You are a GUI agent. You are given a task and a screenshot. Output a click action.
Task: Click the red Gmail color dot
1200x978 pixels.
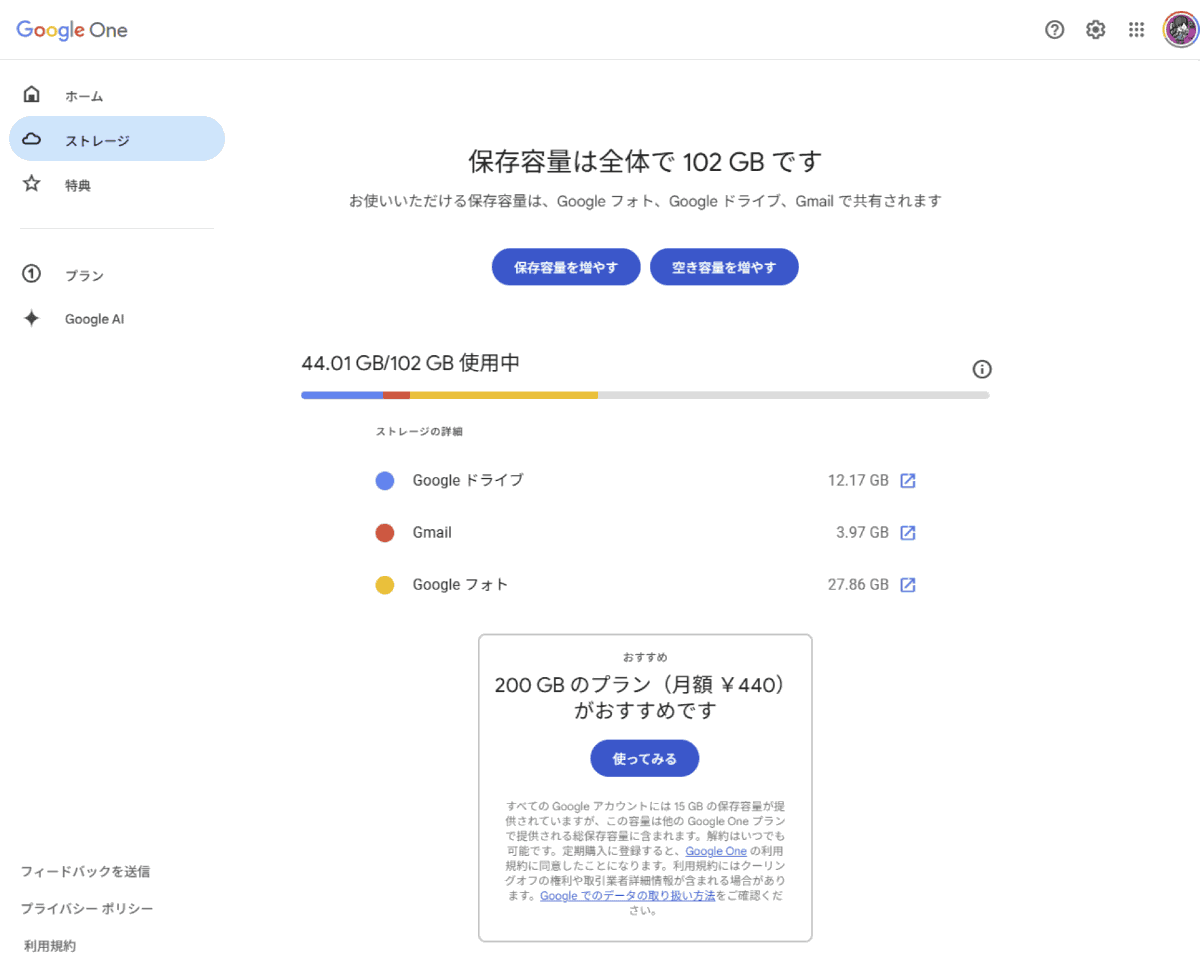point(385,533)
